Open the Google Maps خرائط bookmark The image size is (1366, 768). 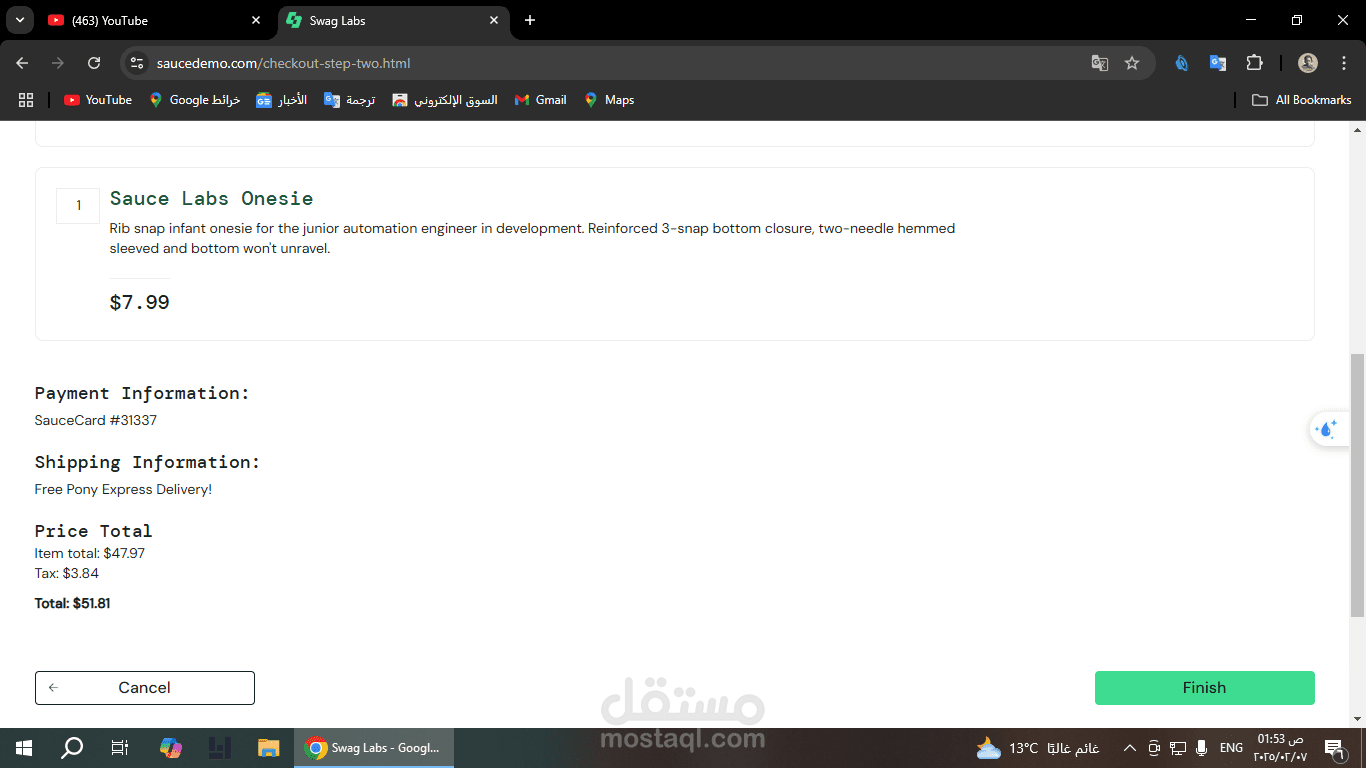click(x=195, y=100)
